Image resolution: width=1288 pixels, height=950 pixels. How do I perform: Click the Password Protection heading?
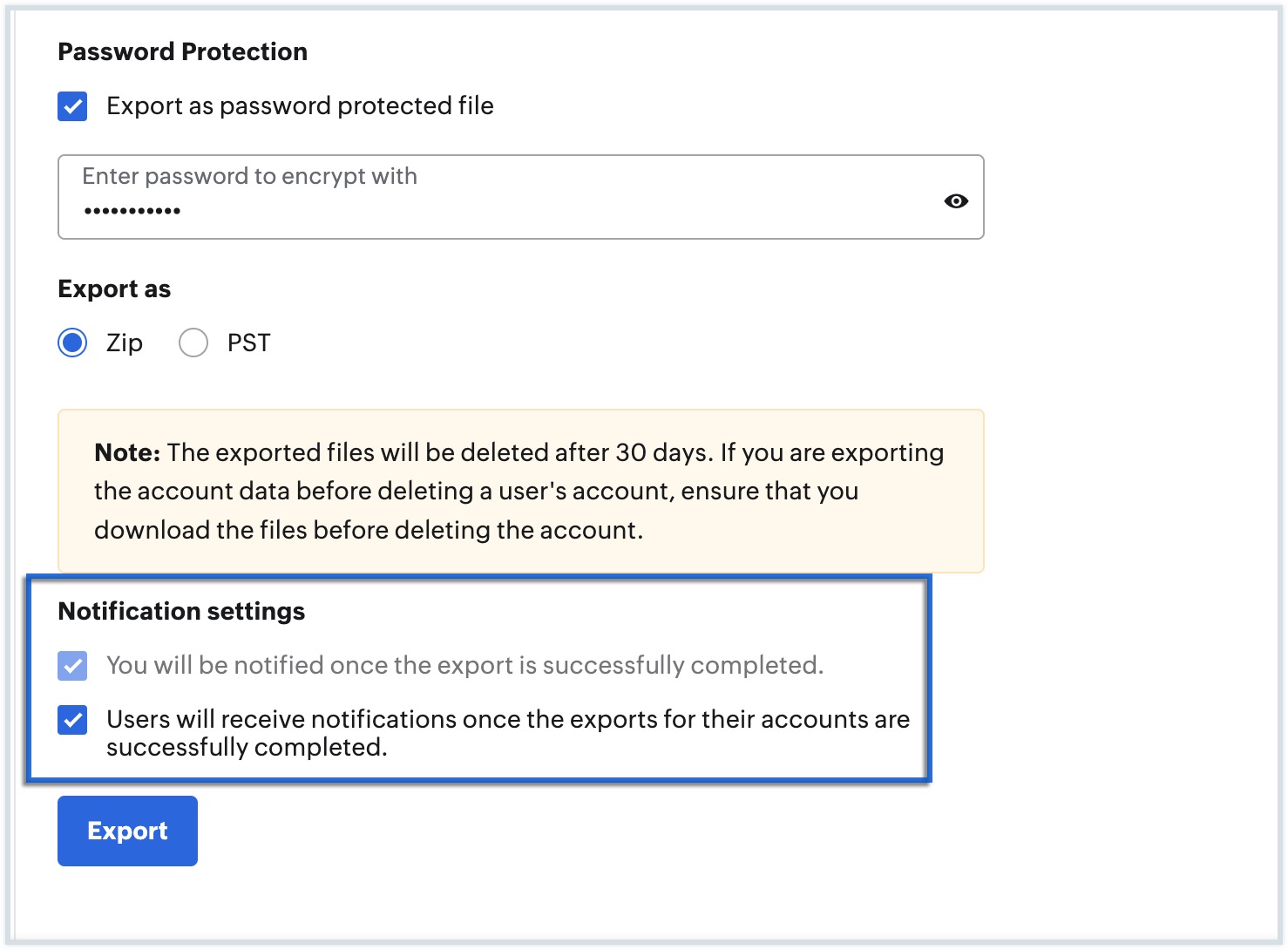pos(182,51)
